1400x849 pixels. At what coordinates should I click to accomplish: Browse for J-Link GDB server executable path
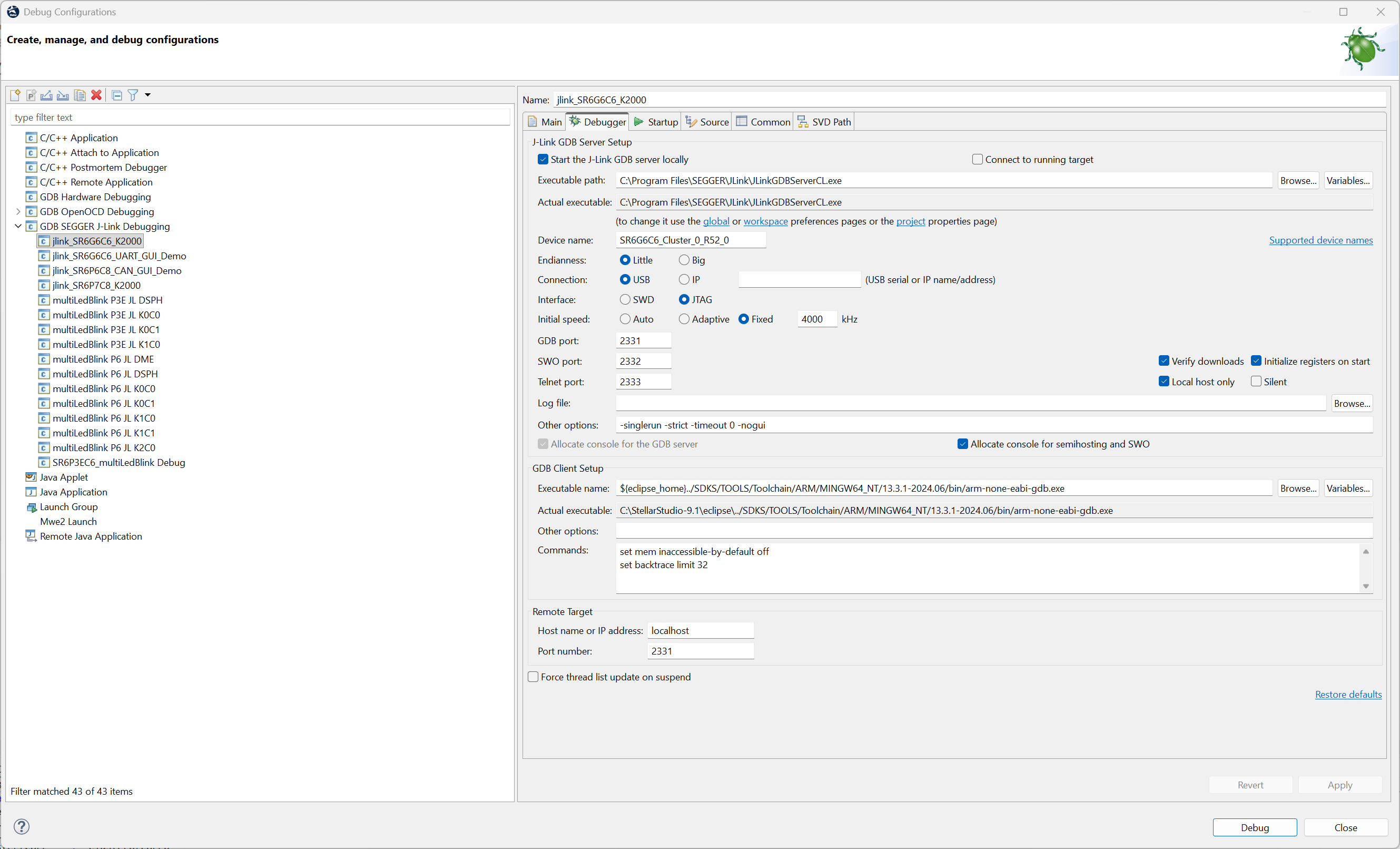[x=1298, y=180]
